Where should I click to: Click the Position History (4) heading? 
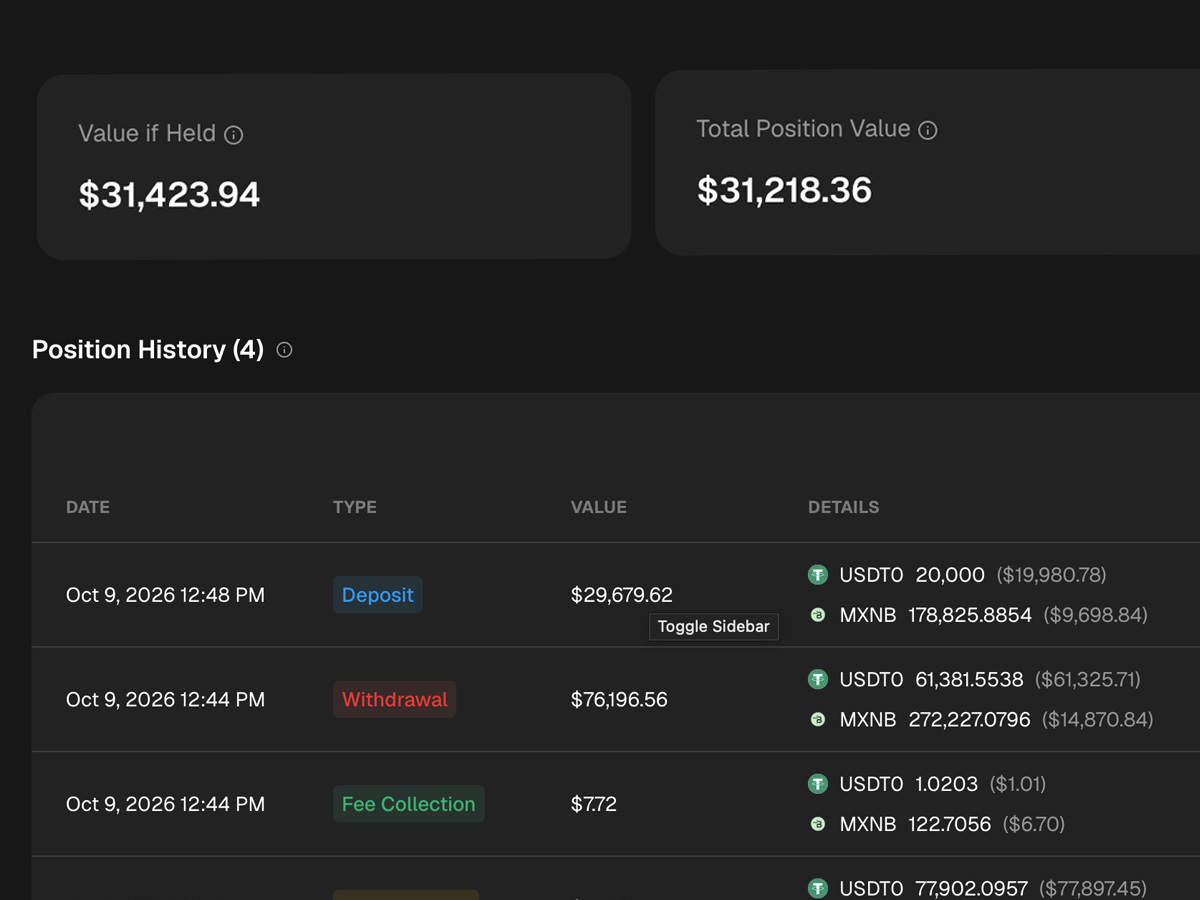point(148,350)
